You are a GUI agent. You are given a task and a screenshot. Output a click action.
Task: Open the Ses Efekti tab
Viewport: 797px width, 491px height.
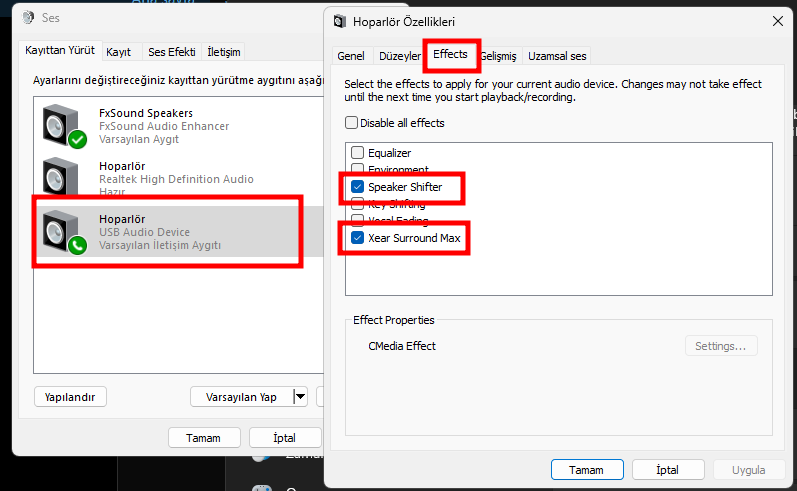point(172,52)
